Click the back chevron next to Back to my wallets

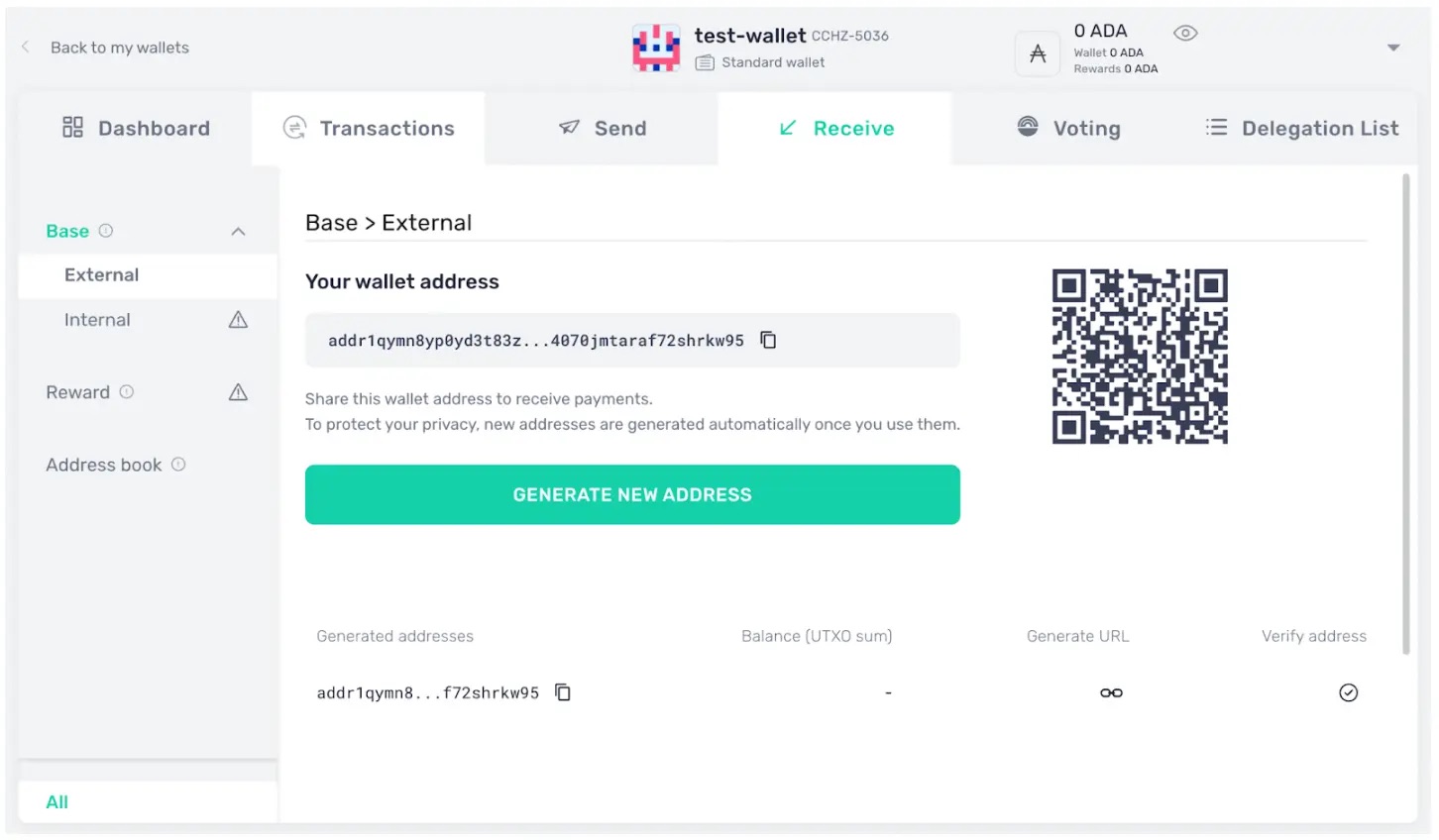[x=24, y=46]
